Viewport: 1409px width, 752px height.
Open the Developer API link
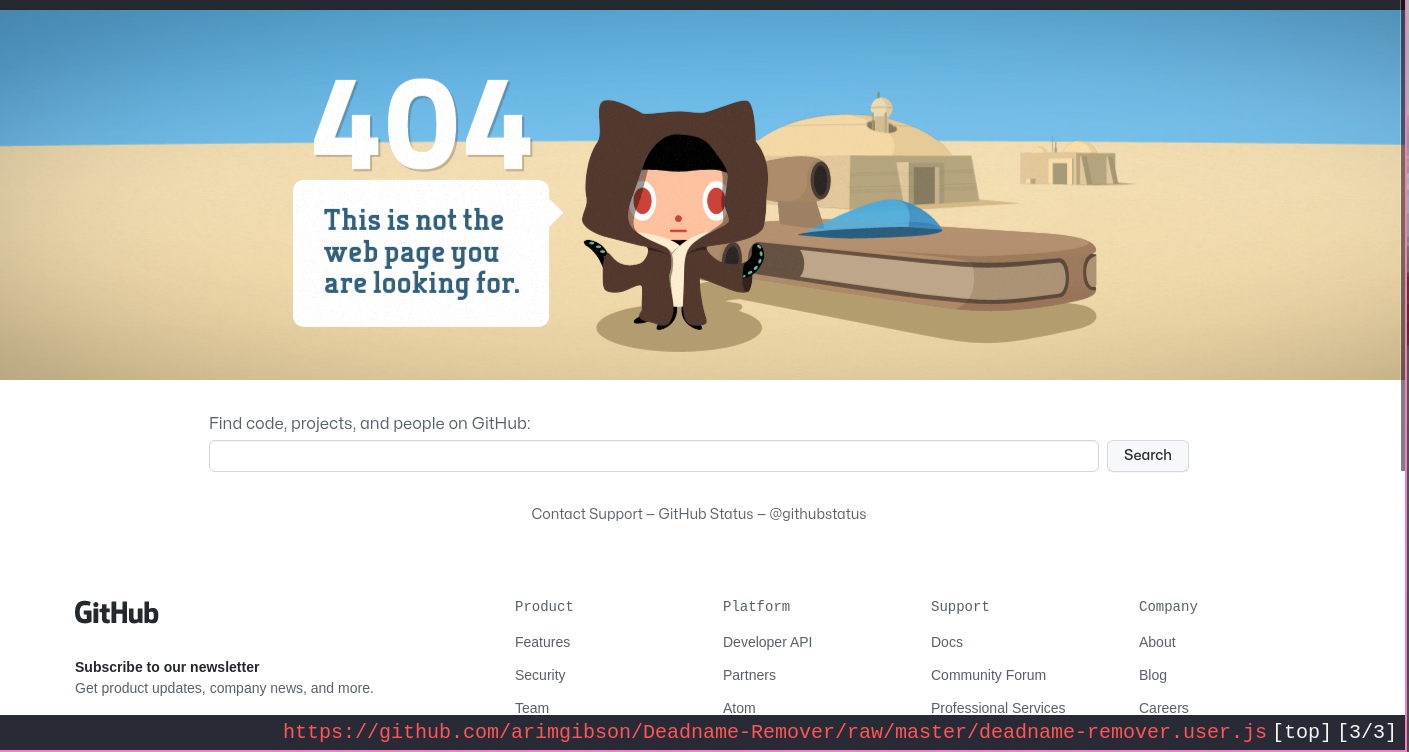(767, 642)
